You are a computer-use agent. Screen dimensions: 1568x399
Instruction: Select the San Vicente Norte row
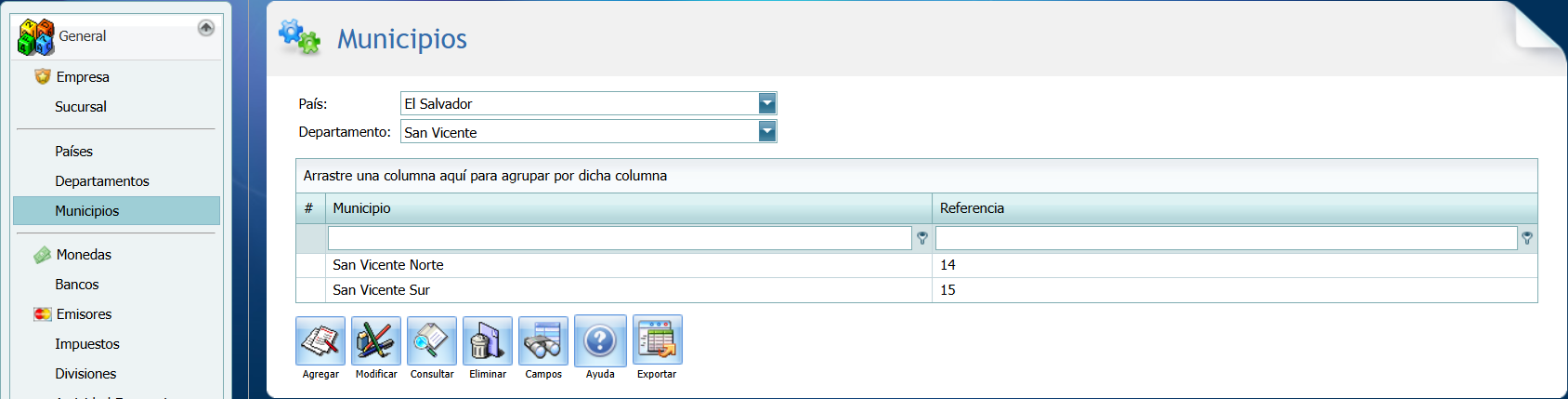click(388, 265)
